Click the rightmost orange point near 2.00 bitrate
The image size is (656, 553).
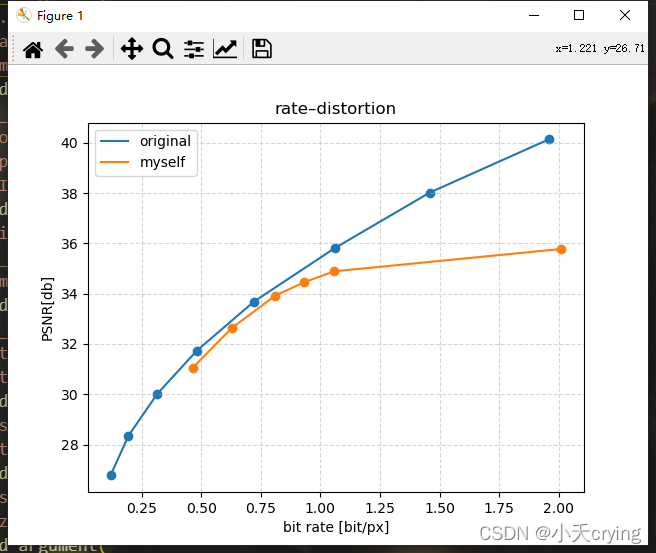tap(561, 249)
